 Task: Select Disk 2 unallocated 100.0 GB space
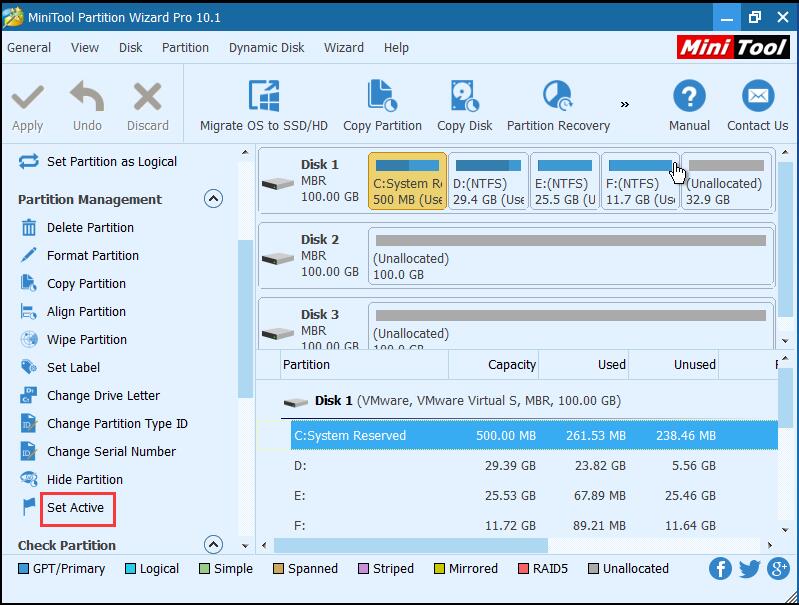[x=571, y=256]
